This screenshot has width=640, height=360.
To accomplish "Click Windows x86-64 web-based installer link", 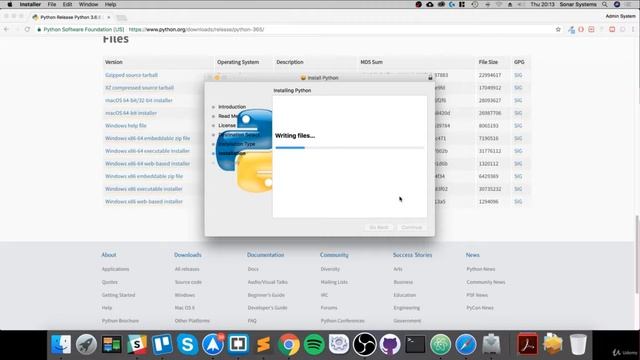I will pyautogui.click(x=147, y=164).
